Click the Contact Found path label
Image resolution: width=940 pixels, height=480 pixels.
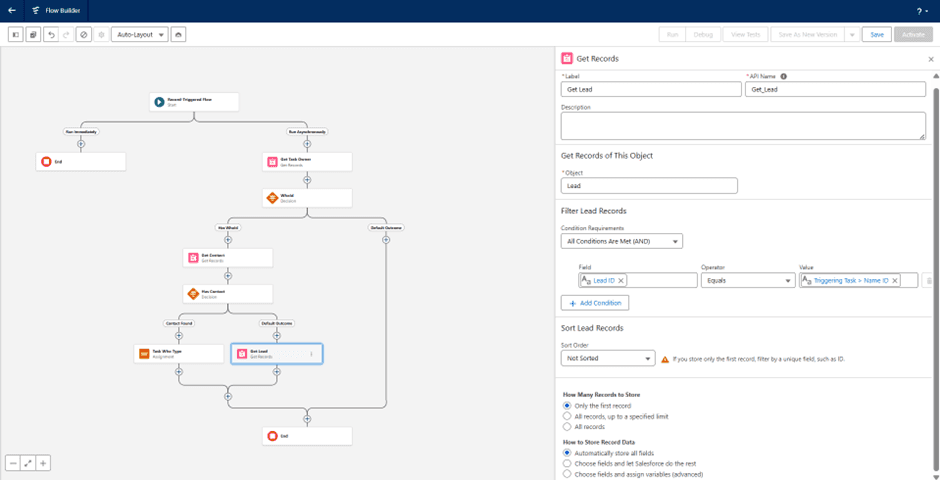point(179,323)
